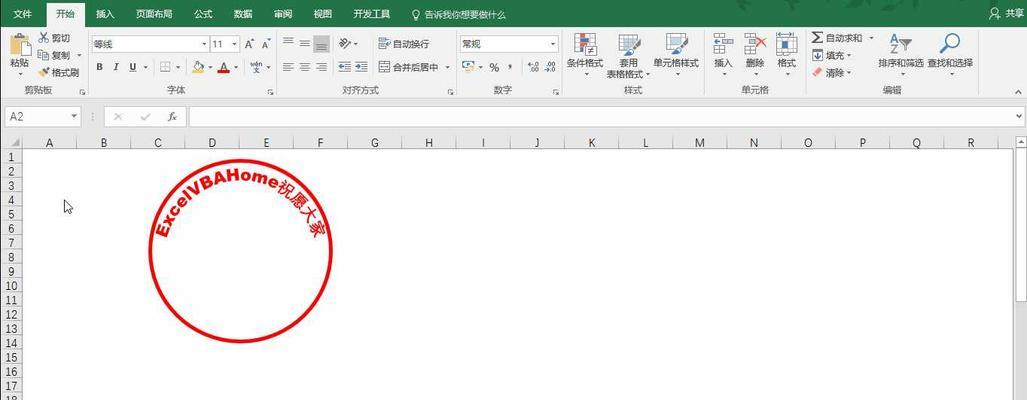Open fill color dropdown arrow

click(210, 67)
